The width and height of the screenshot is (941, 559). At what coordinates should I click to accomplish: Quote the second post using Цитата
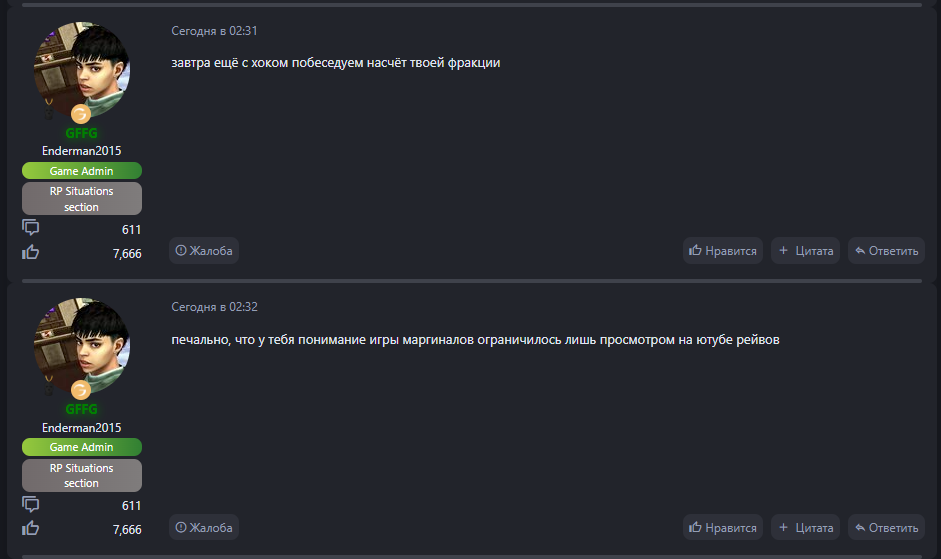point(806,527)
